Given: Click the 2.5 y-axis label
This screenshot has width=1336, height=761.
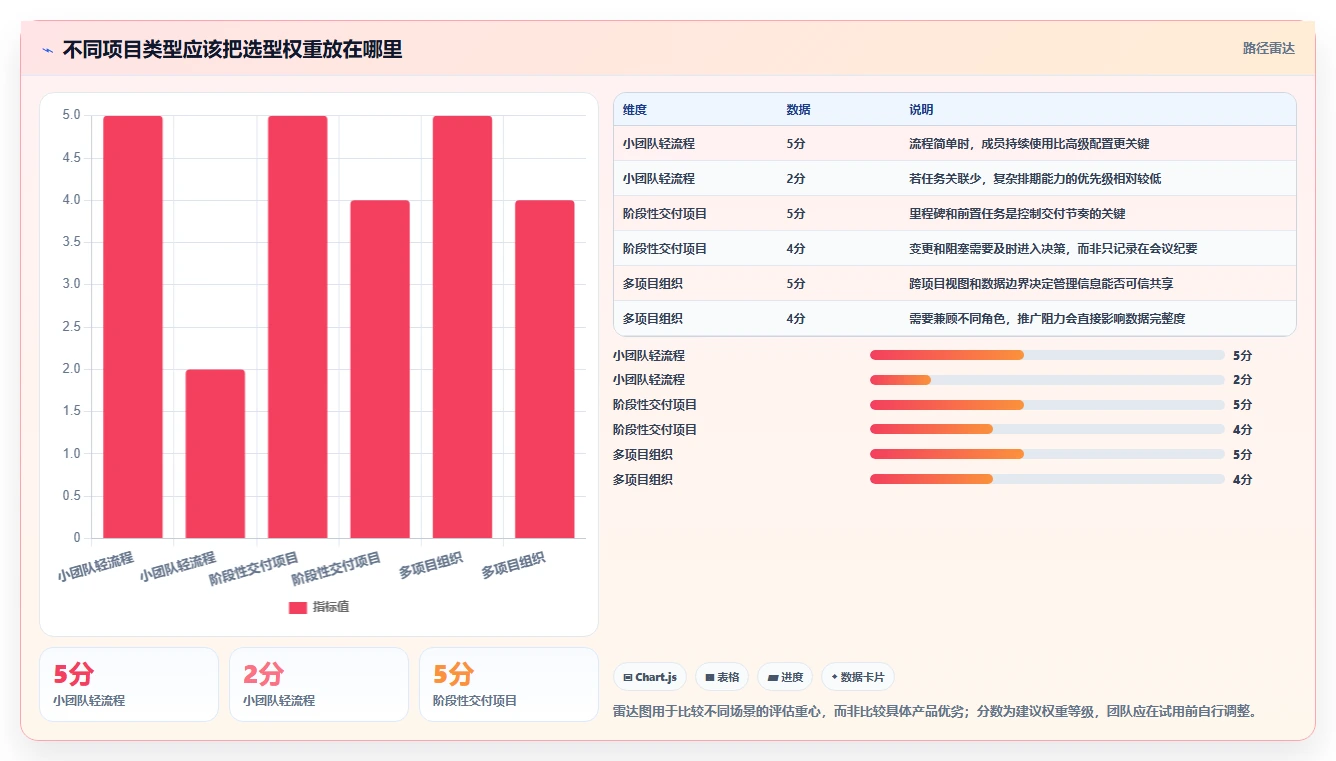Looking at the screenshot, I should click(x=71, y=327).
